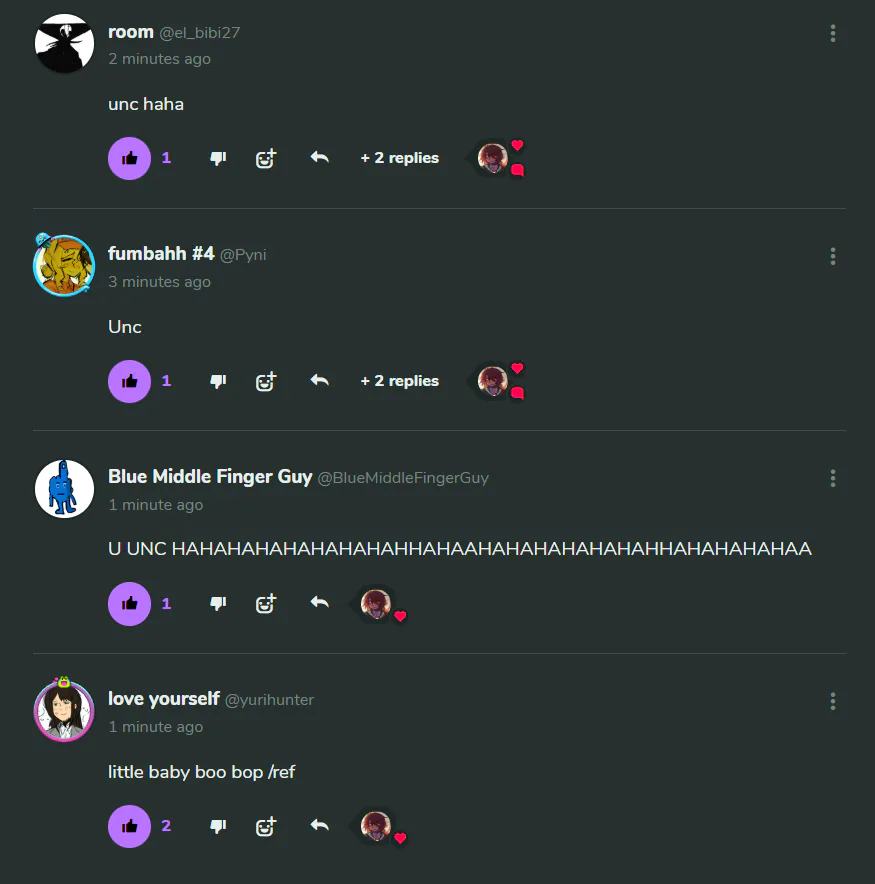Screen dimensions: 875x884
Task: Dislike room's "unc haha" comment
Action: coord(218,158)
